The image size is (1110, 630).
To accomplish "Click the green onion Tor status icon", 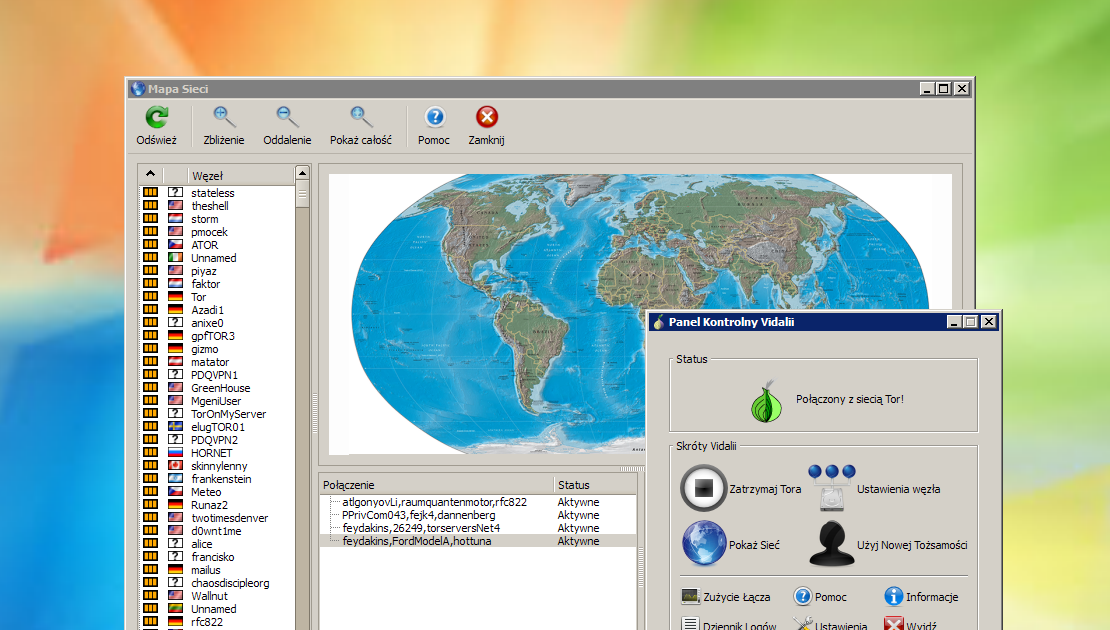I will (767, 401).
